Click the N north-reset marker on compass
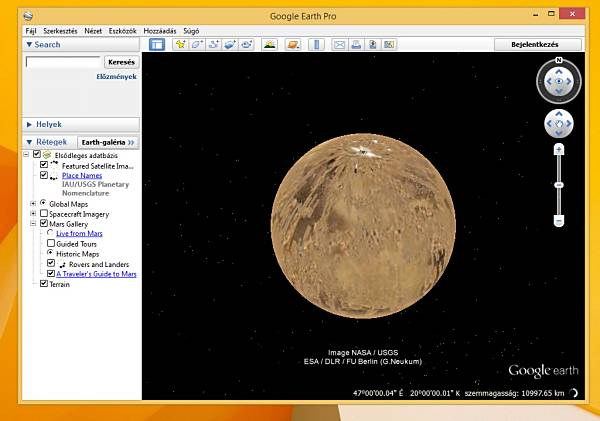This screenshot has height=421, width=600. tap(559, 60)
